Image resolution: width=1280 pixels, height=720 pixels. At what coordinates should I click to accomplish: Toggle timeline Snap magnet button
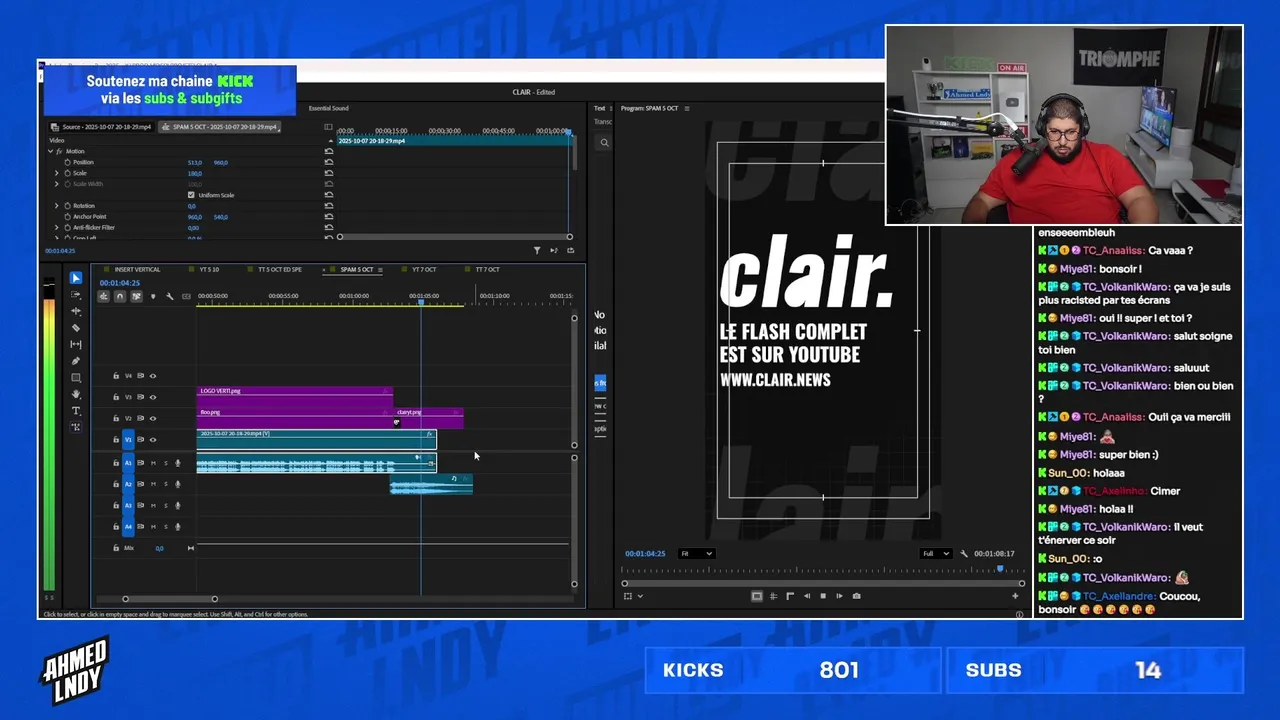click(120, 296)
